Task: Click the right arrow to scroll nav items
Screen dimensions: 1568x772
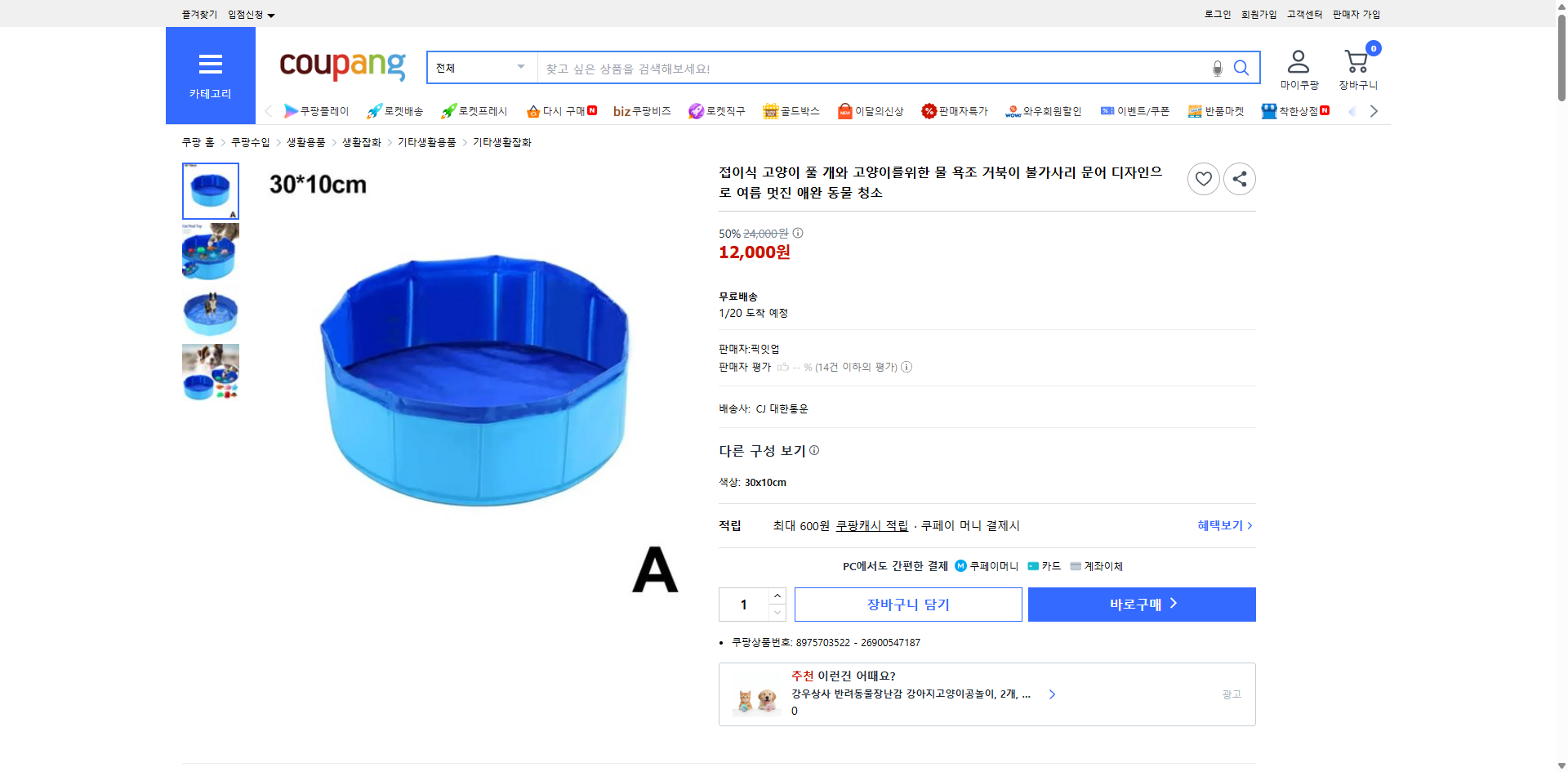Action: coord(1374,110)
